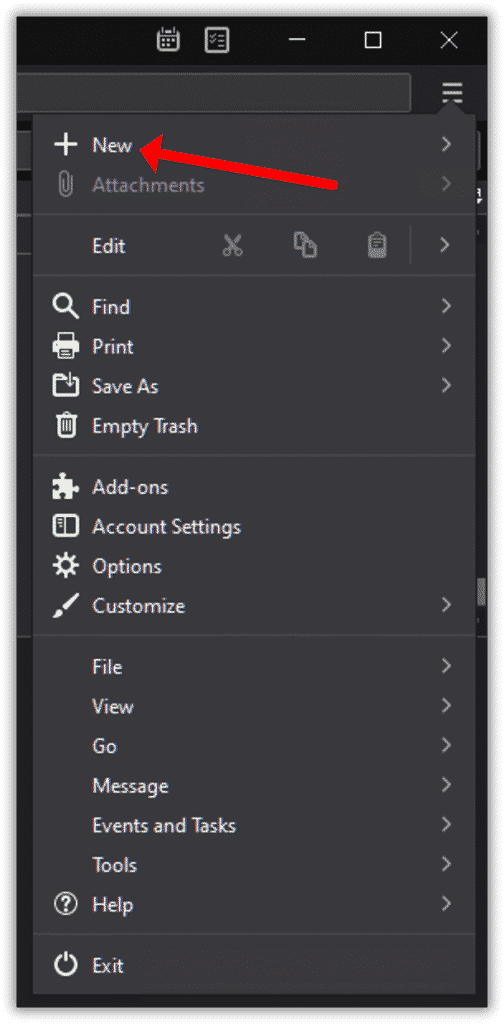Open the calendar tab icon

(168, 40)
